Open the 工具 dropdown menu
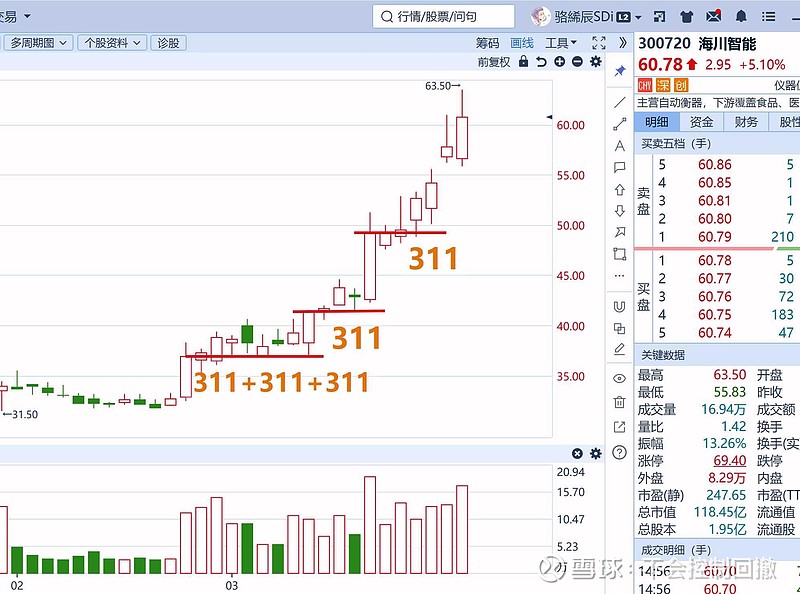800x594 pixels. coord(561,43)
